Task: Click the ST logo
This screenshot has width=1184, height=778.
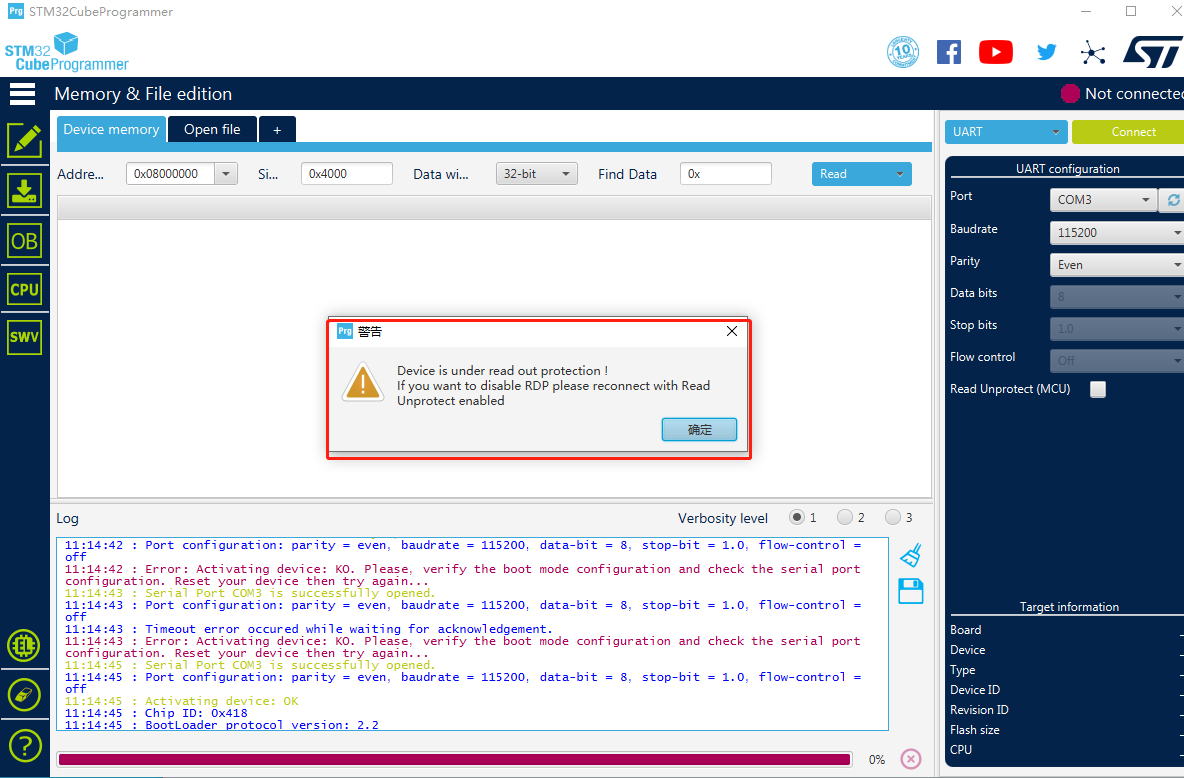Action: [x=1153, y=52]
